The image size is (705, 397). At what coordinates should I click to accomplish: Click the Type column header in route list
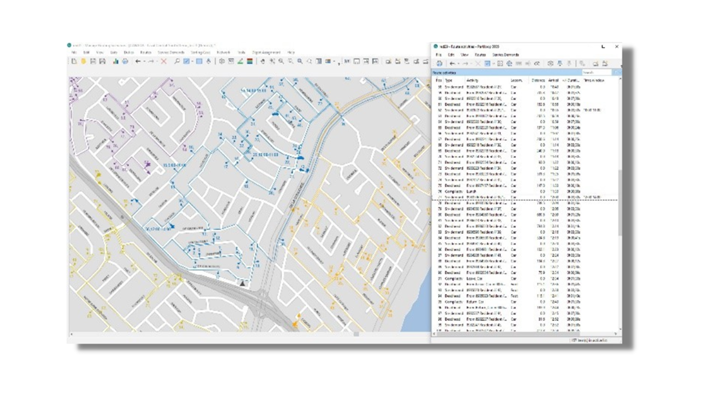pos(448,80)
